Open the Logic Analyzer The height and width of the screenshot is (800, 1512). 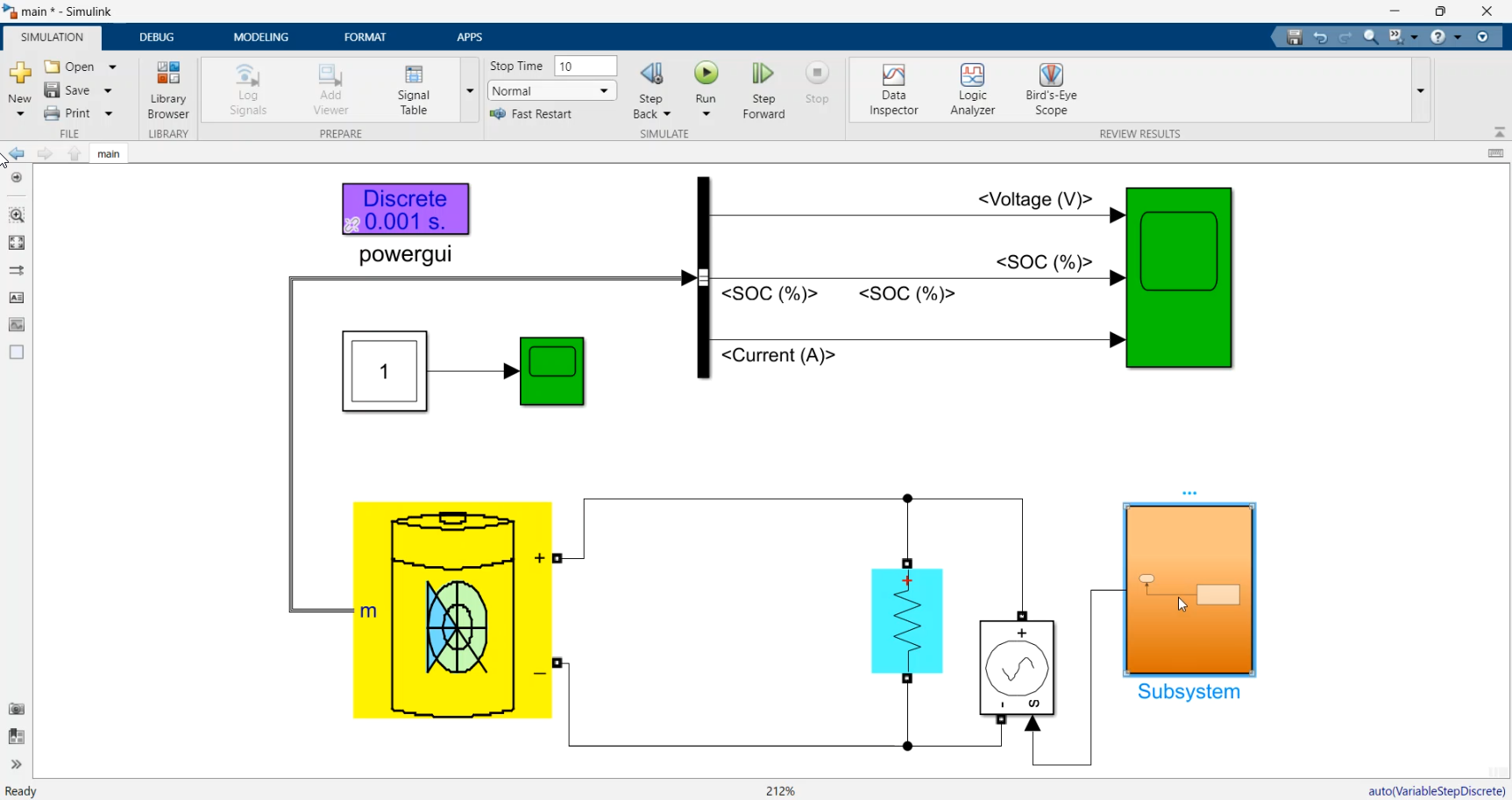[973, 89]
